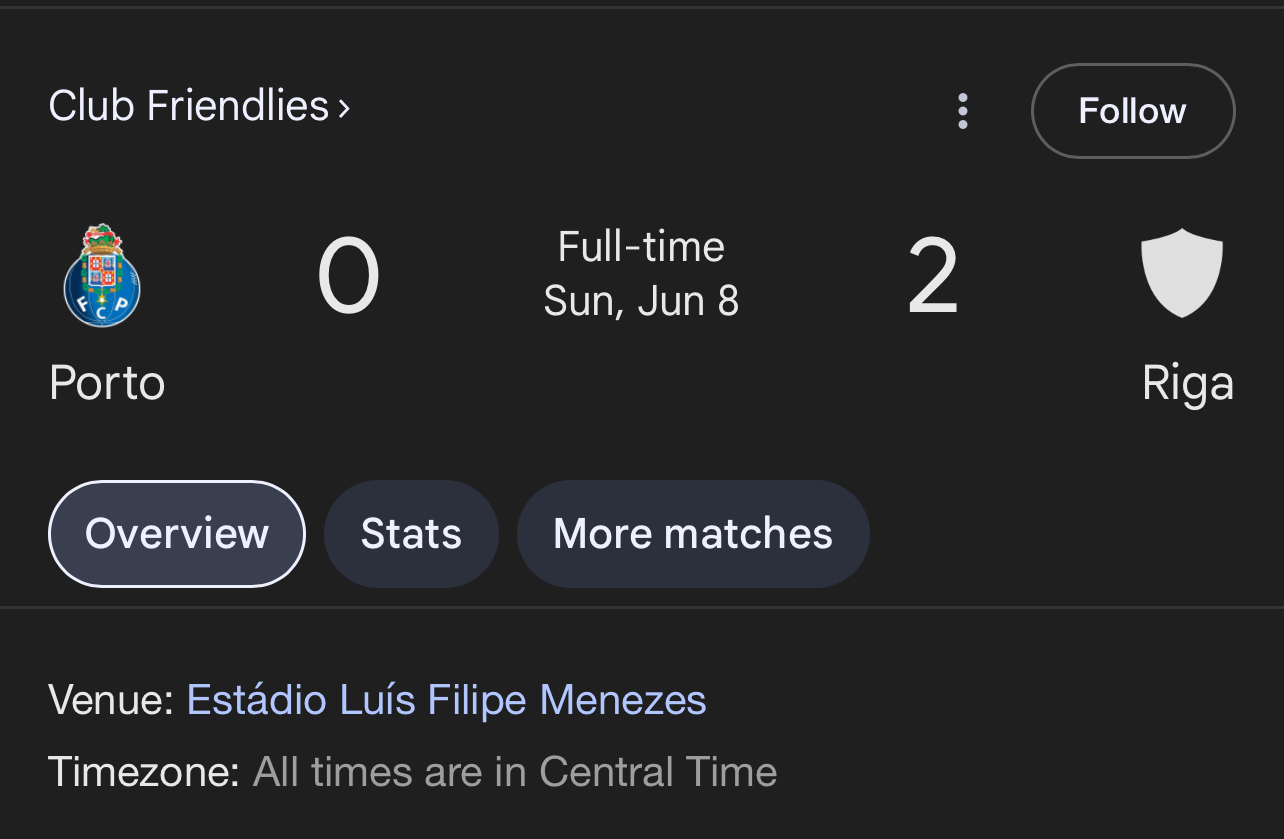1284x839 pixels.
Task: Click the Porto team name
Action: pyautogui.click(x=107, y=384)
